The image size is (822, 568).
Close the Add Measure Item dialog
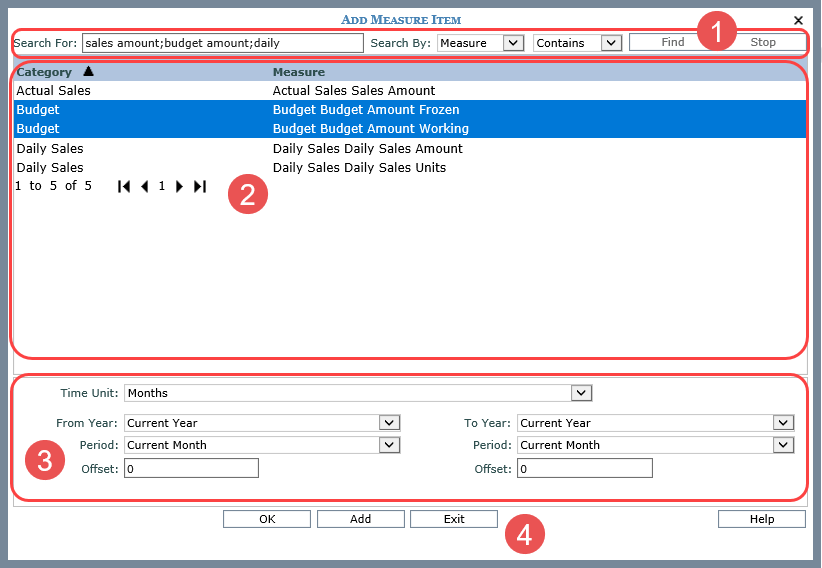798,20
